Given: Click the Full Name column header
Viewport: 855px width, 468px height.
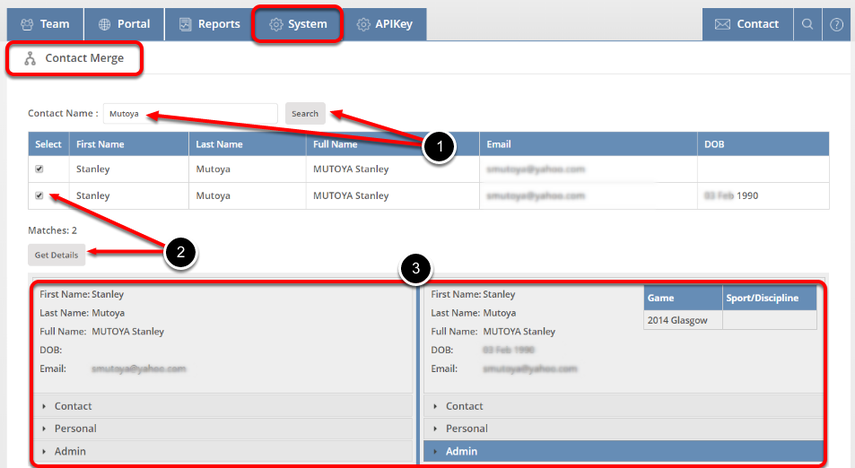Looking at the screenshot, I should 393,144.
